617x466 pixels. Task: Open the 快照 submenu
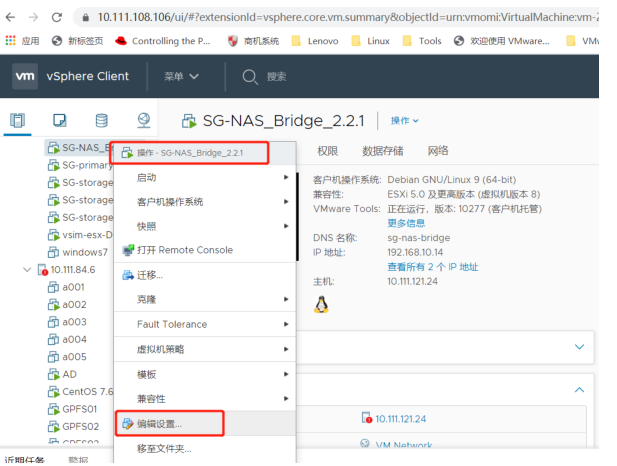[x=147, y=226]
